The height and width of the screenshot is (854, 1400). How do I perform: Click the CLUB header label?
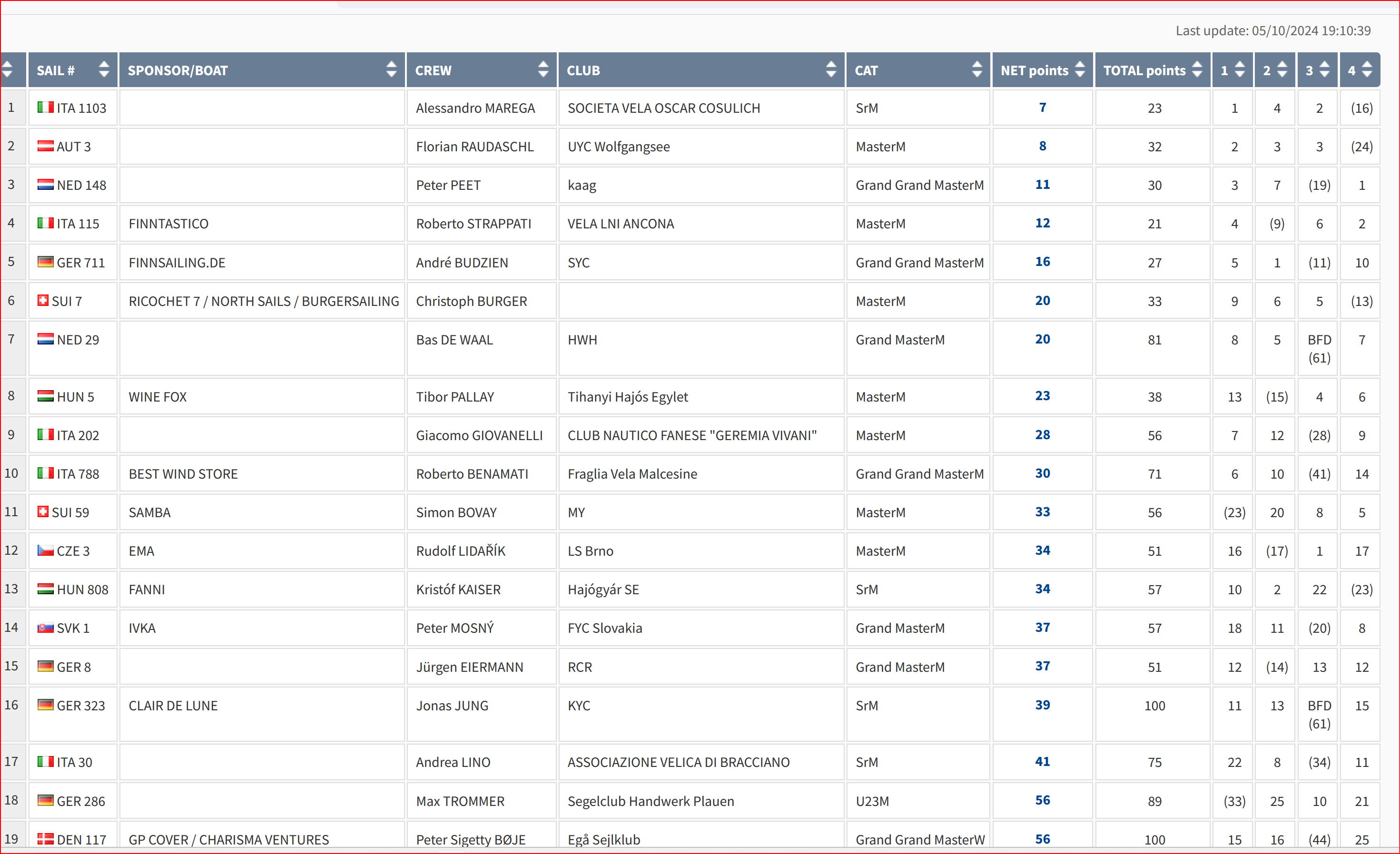[583, 70]
